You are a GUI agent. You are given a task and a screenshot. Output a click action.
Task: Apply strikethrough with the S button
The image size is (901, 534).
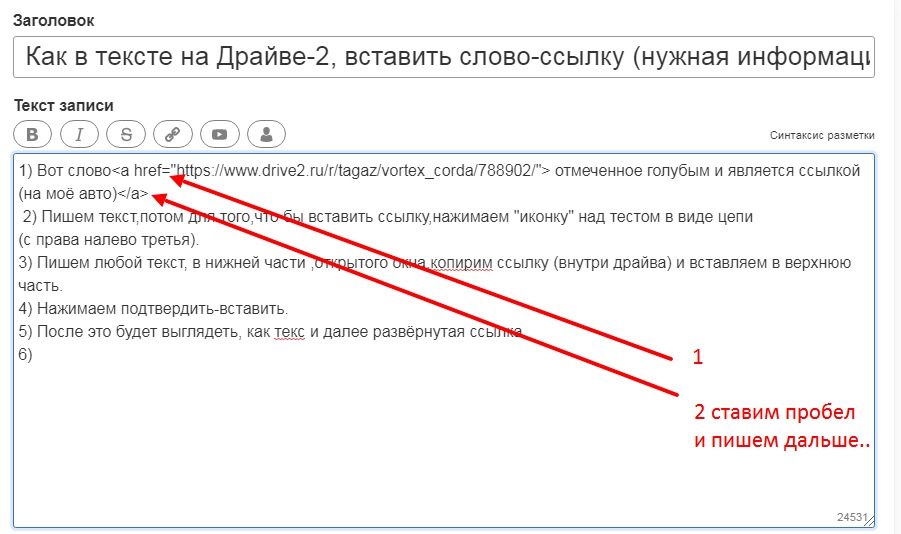126,135
